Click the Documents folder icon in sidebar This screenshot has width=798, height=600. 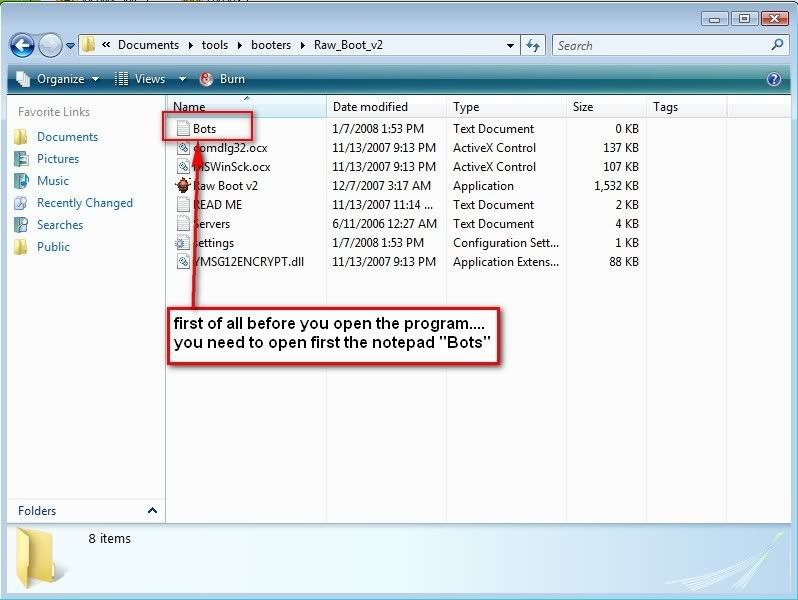click(21, 137)
